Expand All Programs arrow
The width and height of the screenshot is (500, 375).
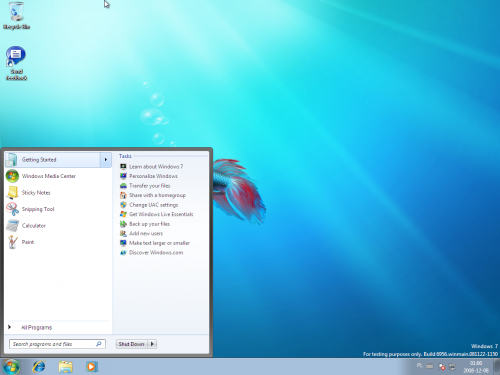coord(9,327)
